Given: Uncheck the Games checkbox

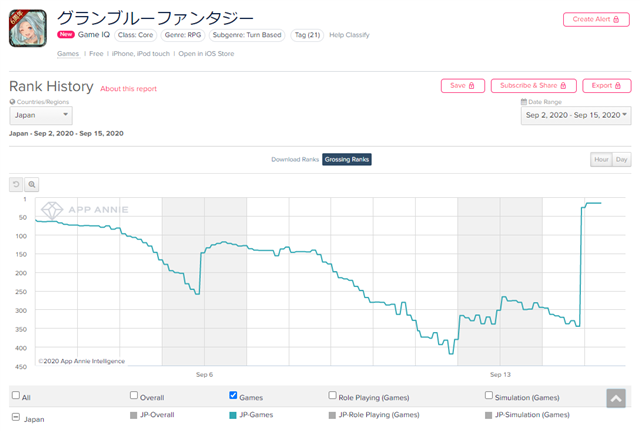Looking at the screenshot, I should 233,395.
